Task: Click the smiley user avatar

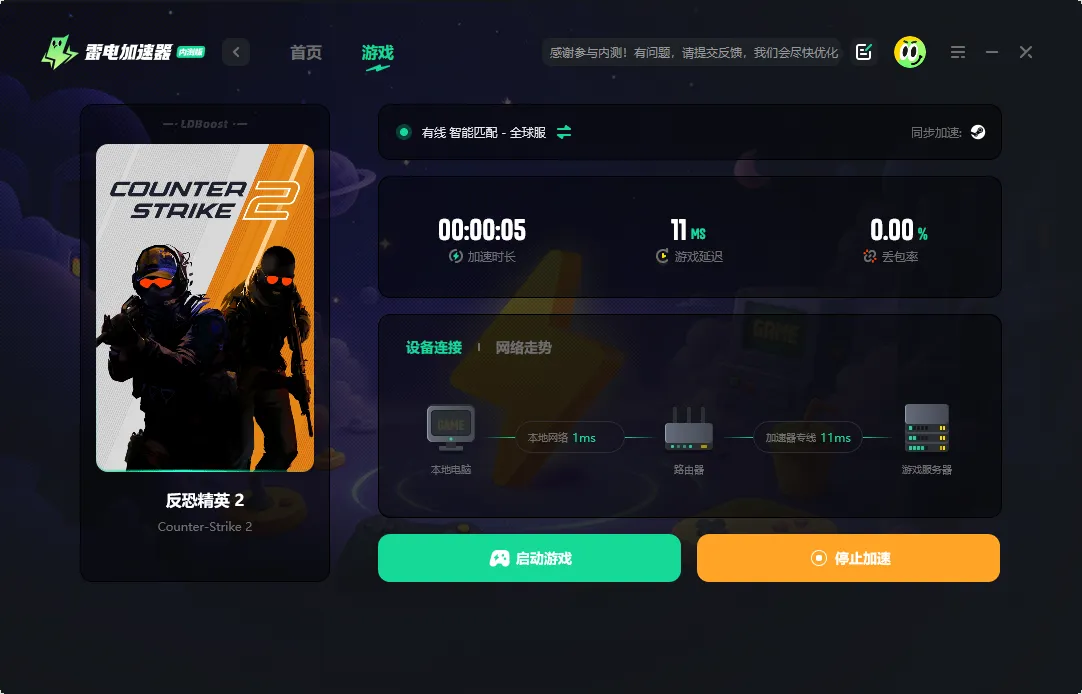Action: [911, 52]
